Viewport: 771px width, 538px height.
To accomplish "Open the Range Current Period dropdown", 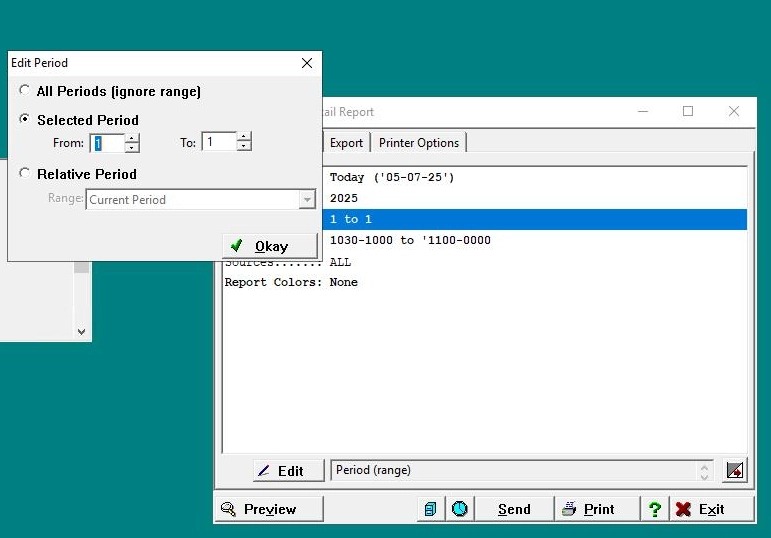I will pos(307,200).
